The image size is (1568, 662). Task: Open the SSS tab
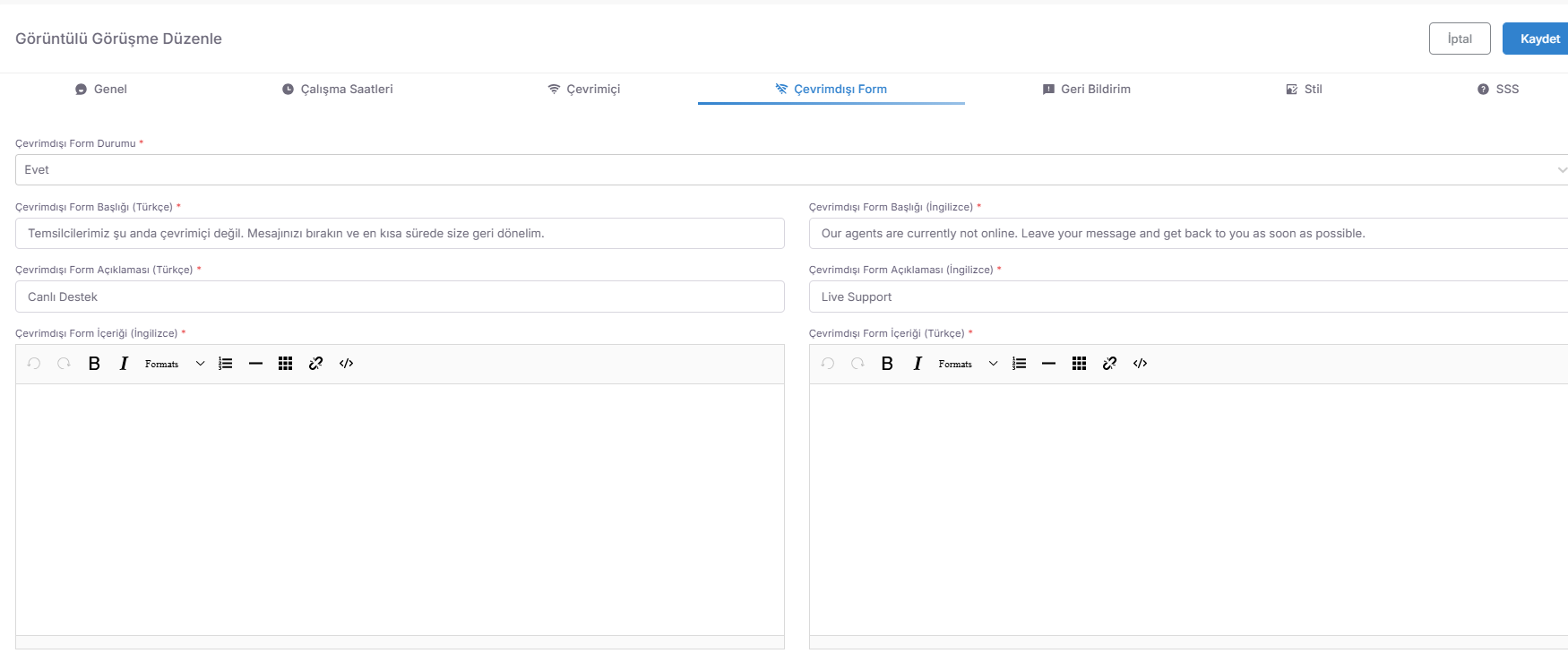(x=1498, y=90)
